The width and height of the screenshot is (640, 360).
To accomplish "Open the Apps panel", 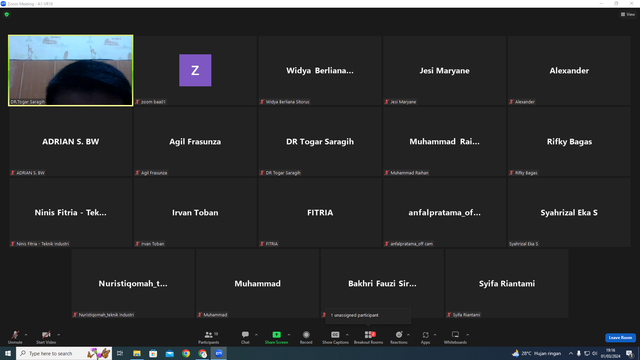I will pos(425,337).
